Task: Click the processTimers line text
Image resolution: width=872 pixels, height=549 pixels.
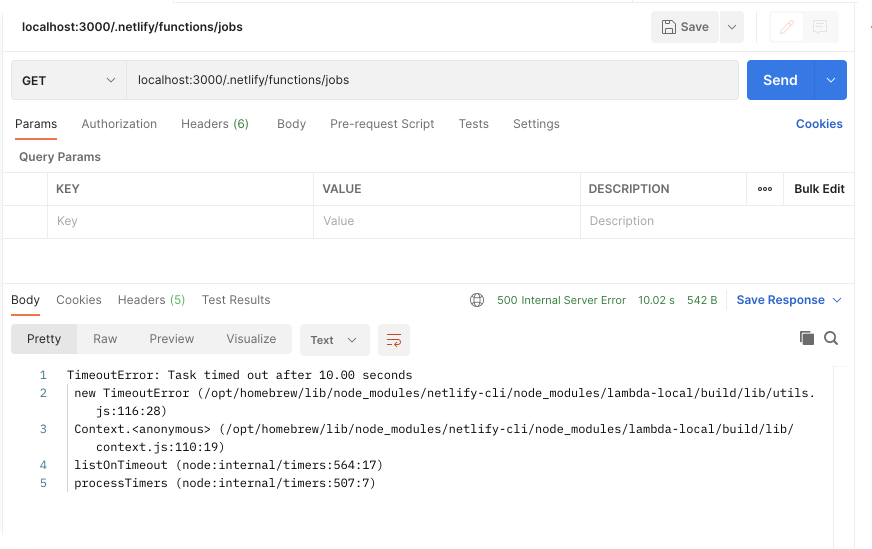Action: (225, 483)
